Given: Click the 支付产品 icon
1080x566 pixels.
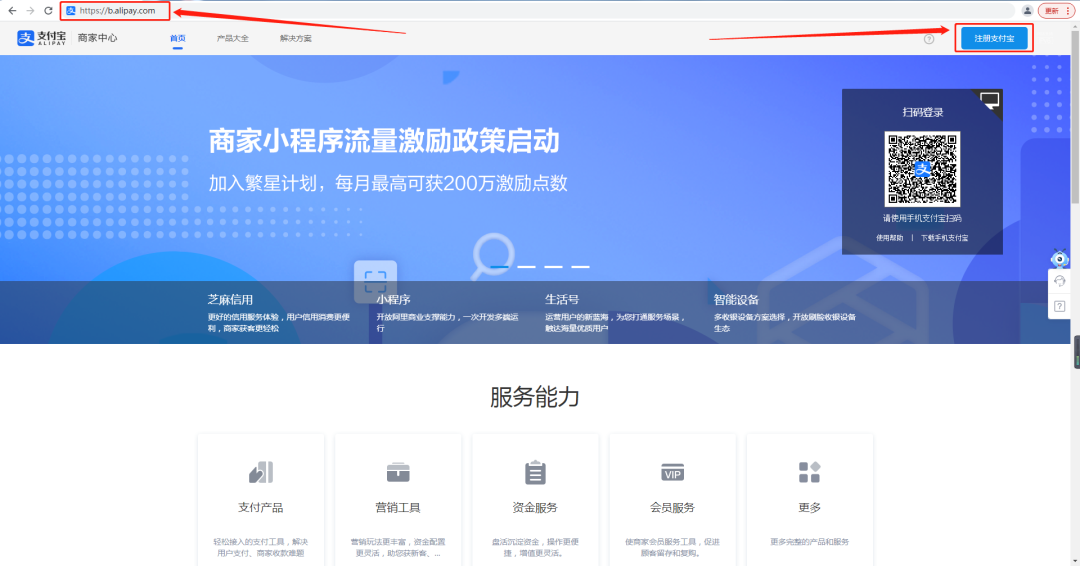Looking at the screenshot, I should click(260, 472).
